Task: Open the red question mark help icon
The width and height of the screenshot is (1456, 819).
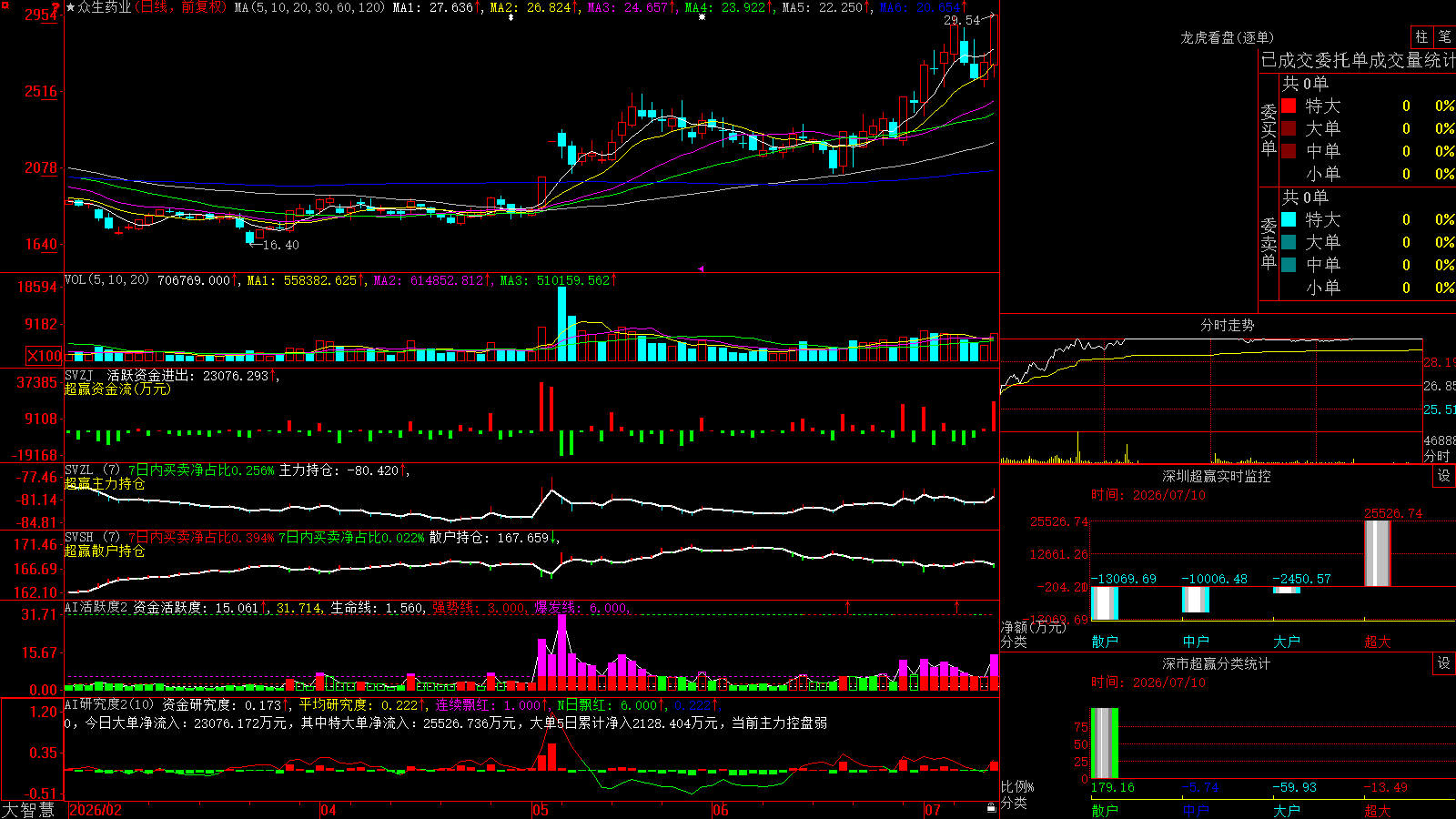Action: coord(55,6)
